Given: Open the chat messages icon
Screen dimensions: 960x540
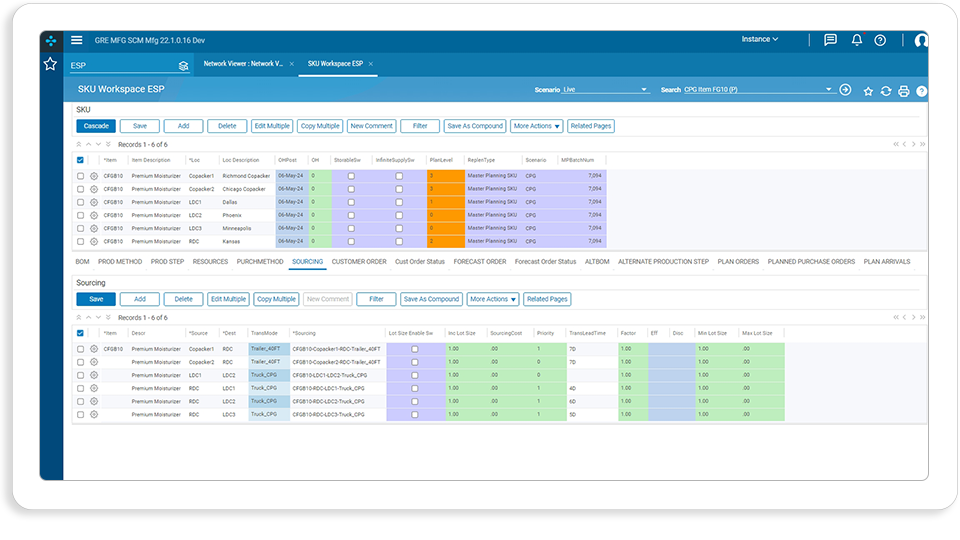Looking at the screenshot, I should (830, 40).
